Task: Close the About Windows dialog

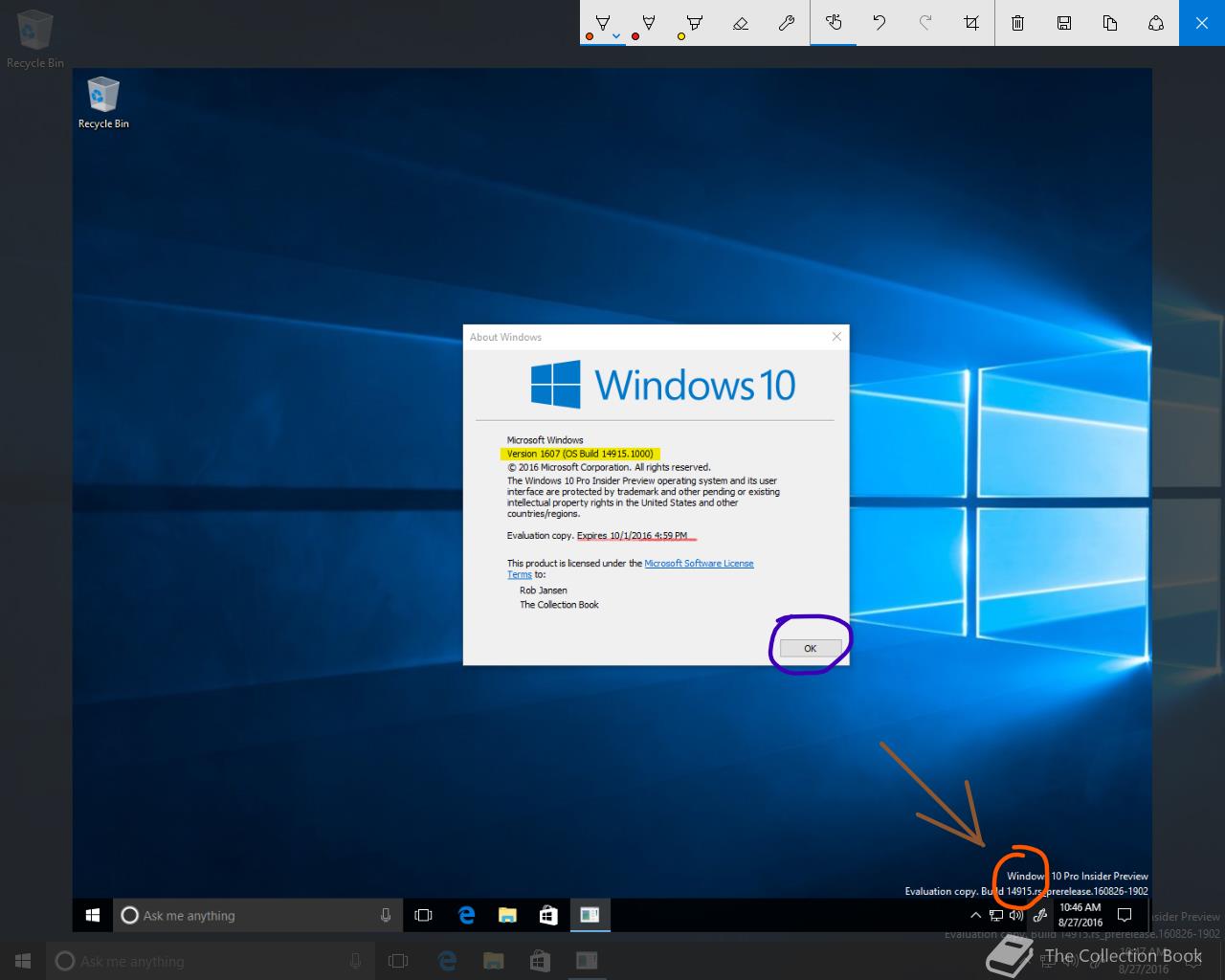Action: point(836,337)
